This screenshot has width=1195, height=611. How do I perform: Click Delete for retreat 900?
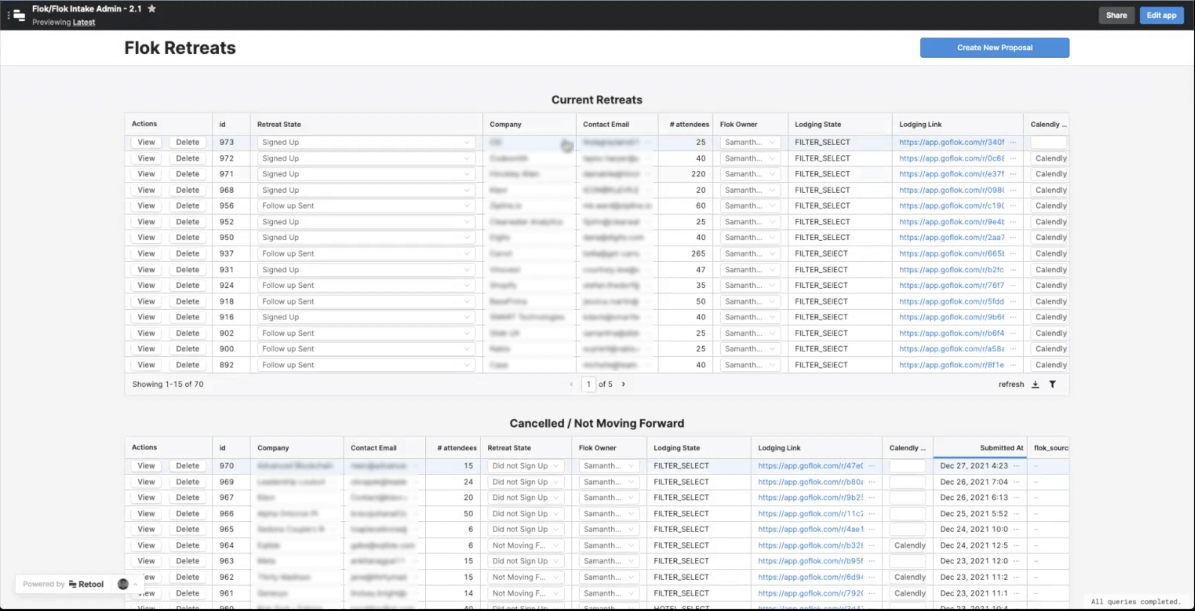(x=187, y=349)
